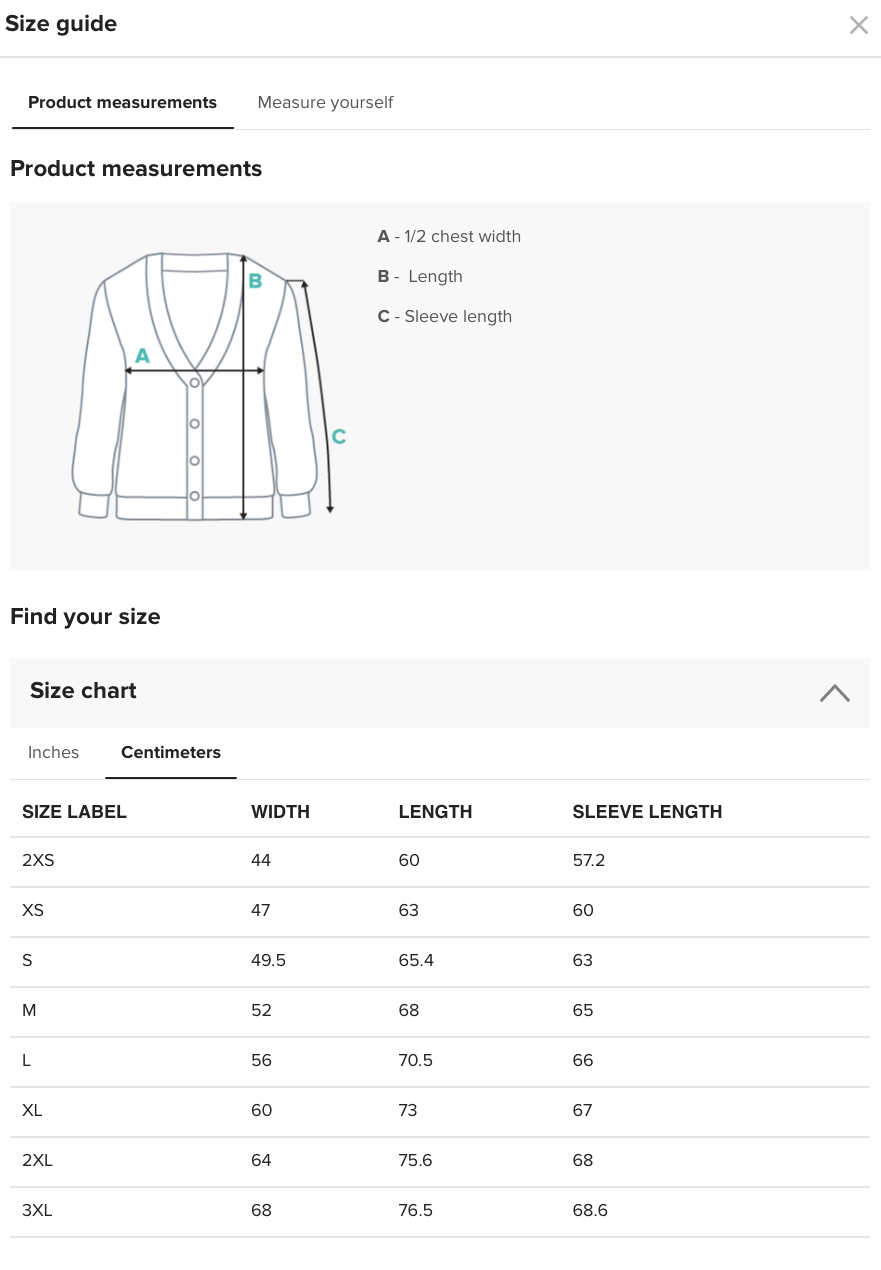Select Centimeters units tab
This screenshot has height=1270, width=881.
click(171, 752)
